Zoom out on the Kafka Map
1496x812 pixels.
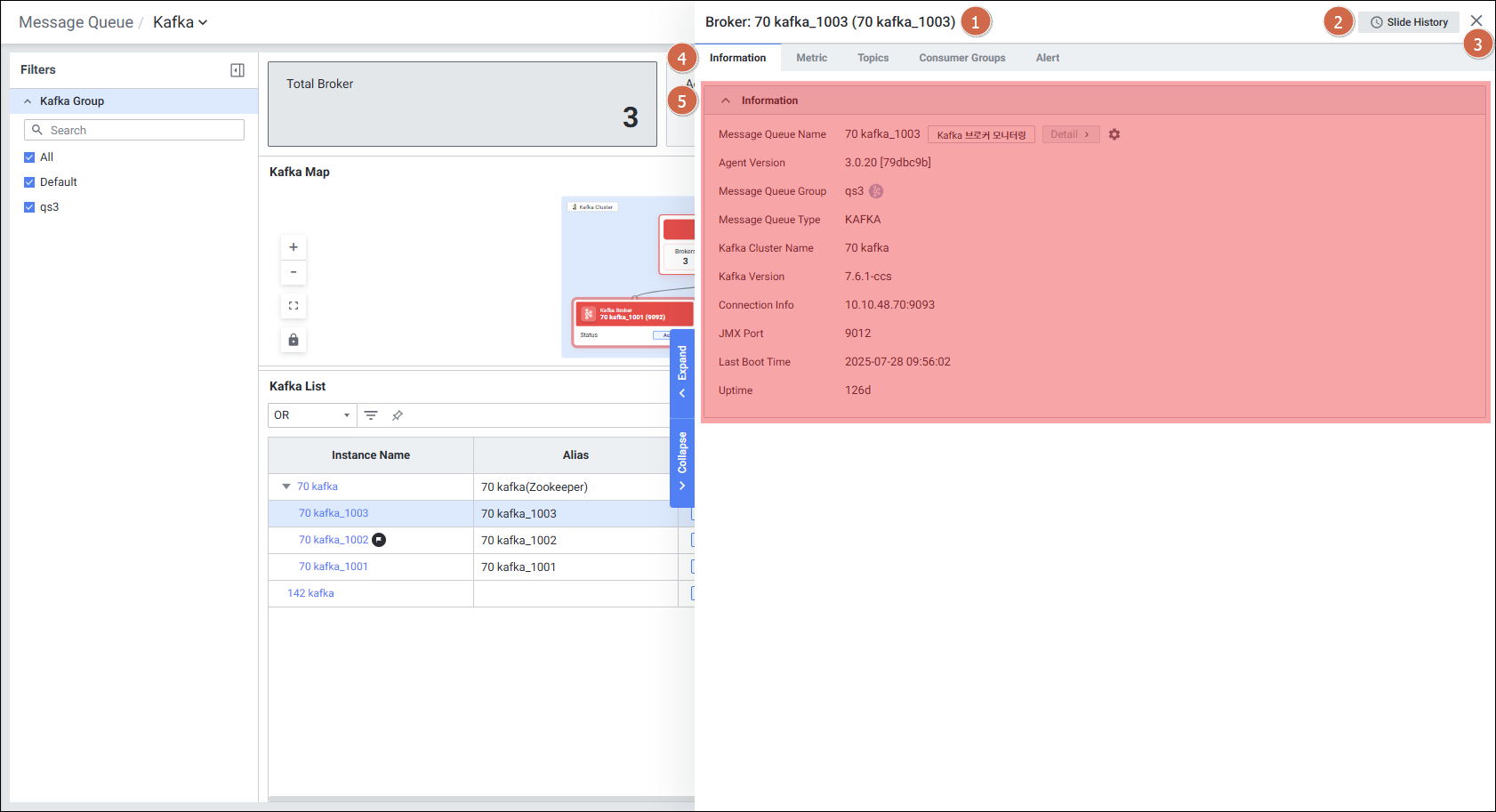click(294, 272)
